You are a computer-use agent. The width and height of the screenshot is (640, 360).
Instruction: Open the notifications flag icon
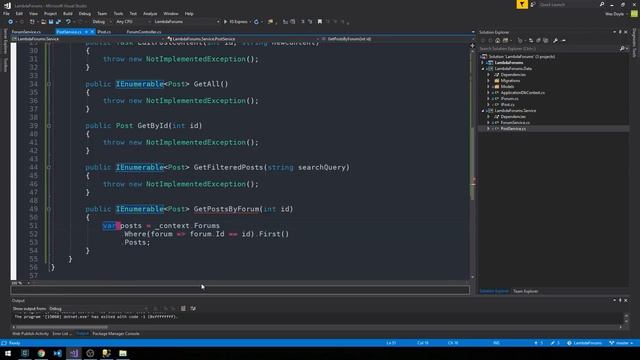[x=522, y=4]
